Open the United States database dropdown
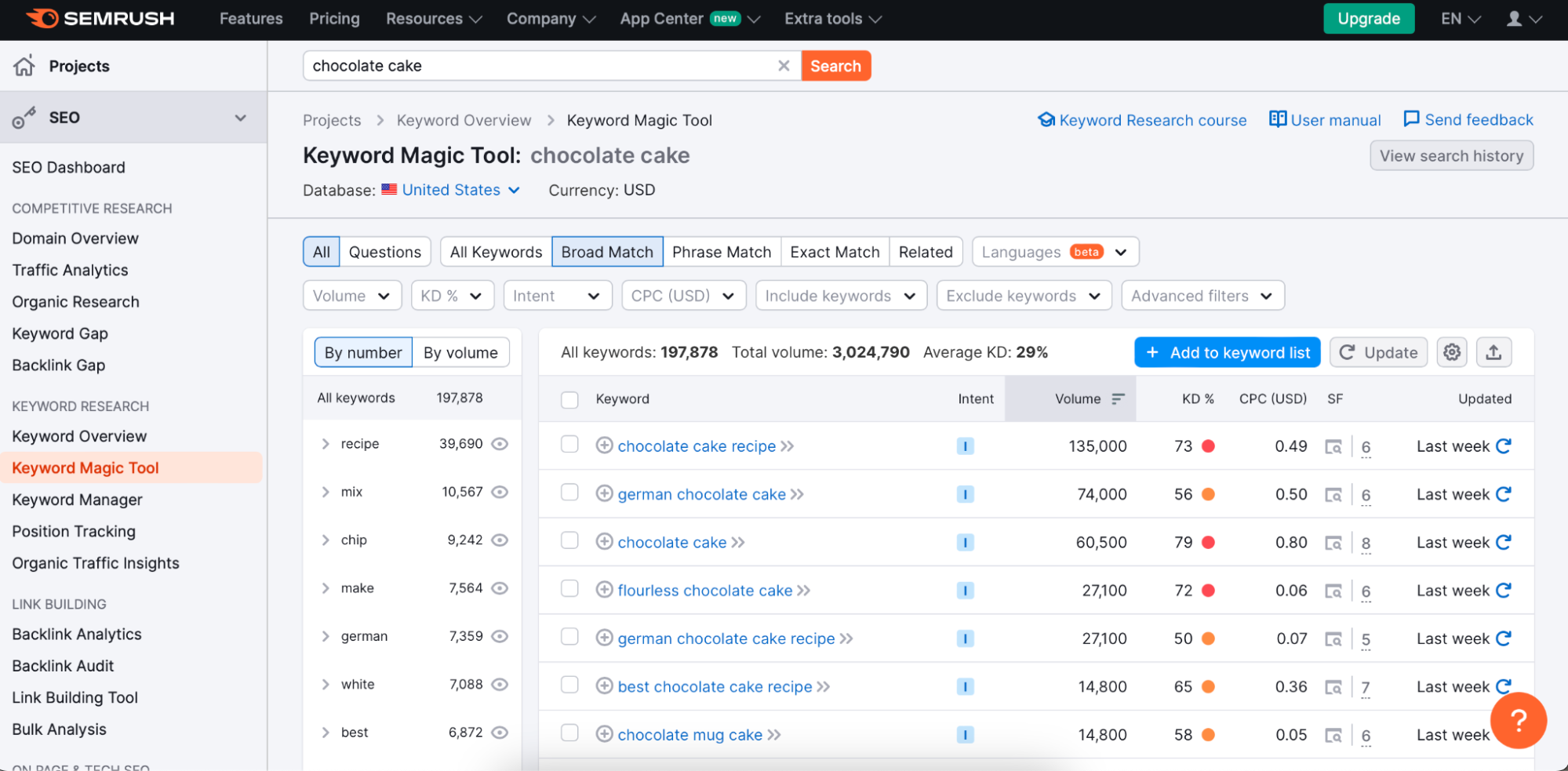The height and width of the screenshot is (771, 1568). tap(451, 190)
